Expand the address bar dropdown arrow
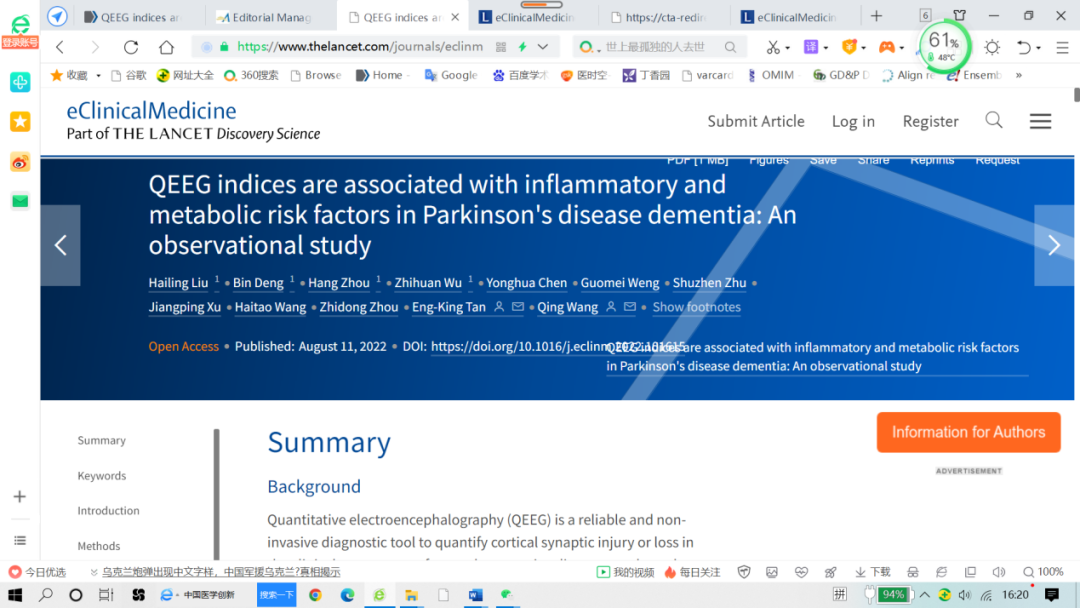1080x608 pixels. coord(543,47)
